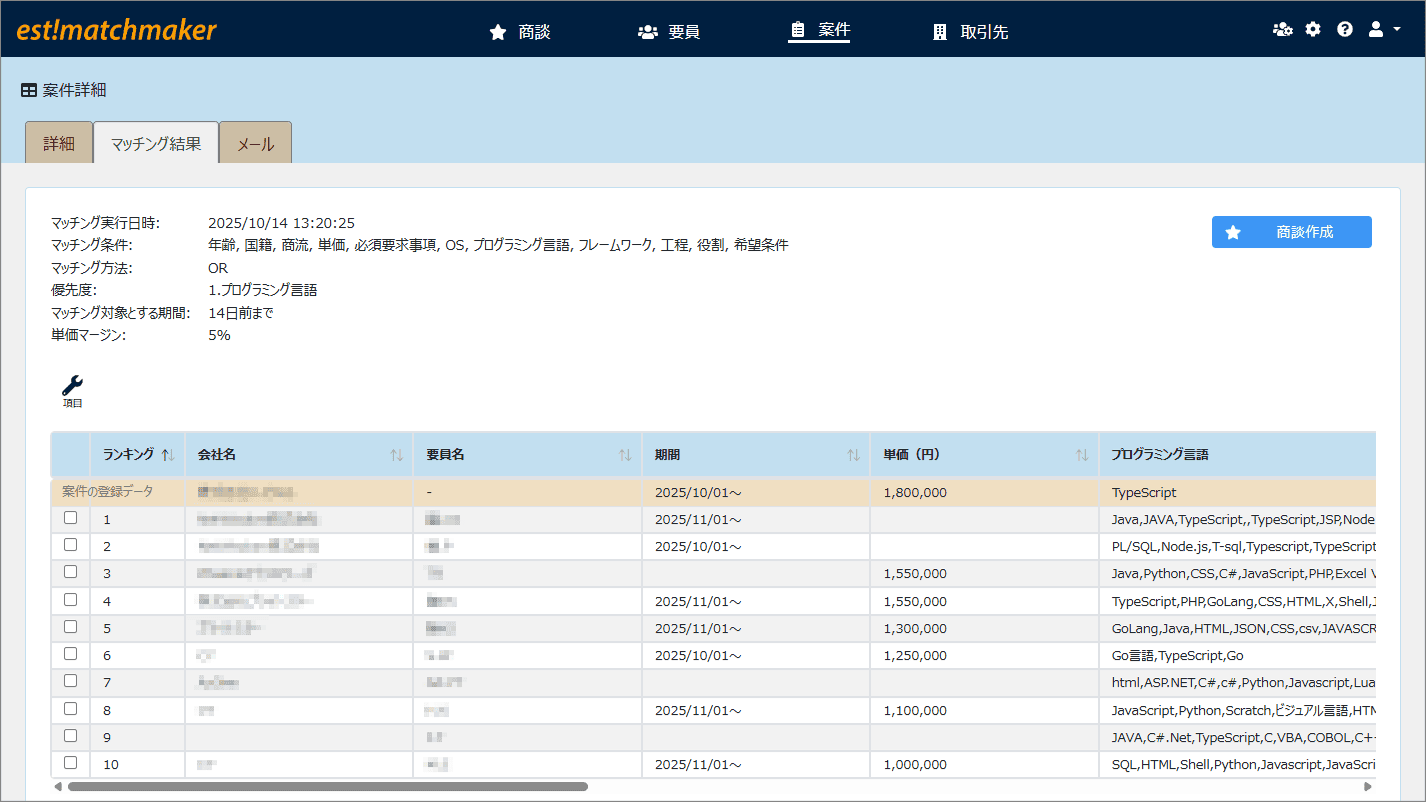Screen dimensions: 1426x802
Task: Click the user management icon beside the gear
Action: pos(1282,29)
